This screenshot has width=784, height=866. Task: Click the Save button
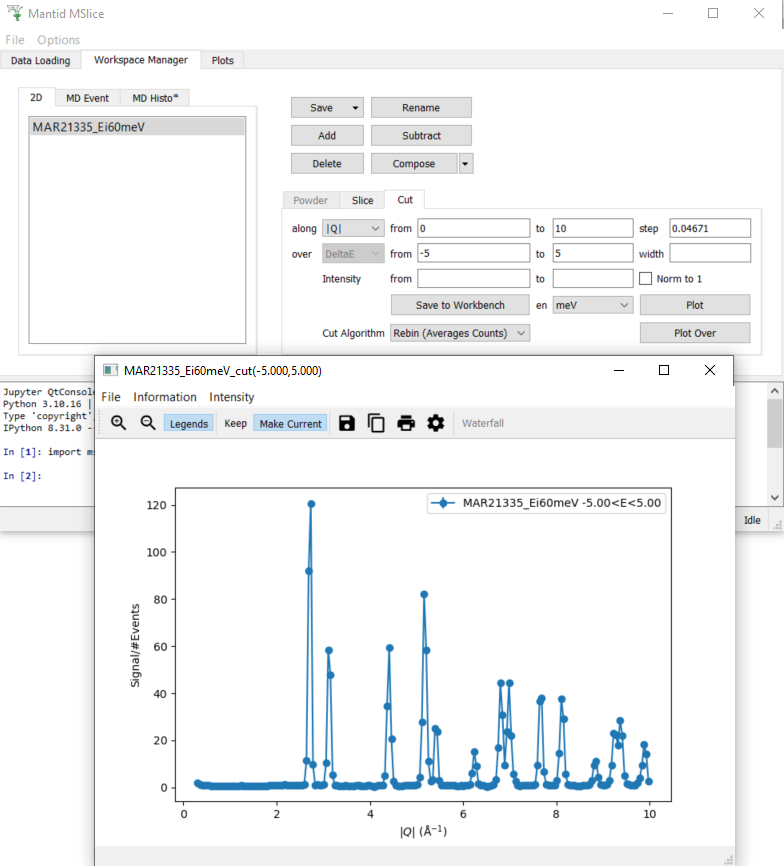click(321, 108)
